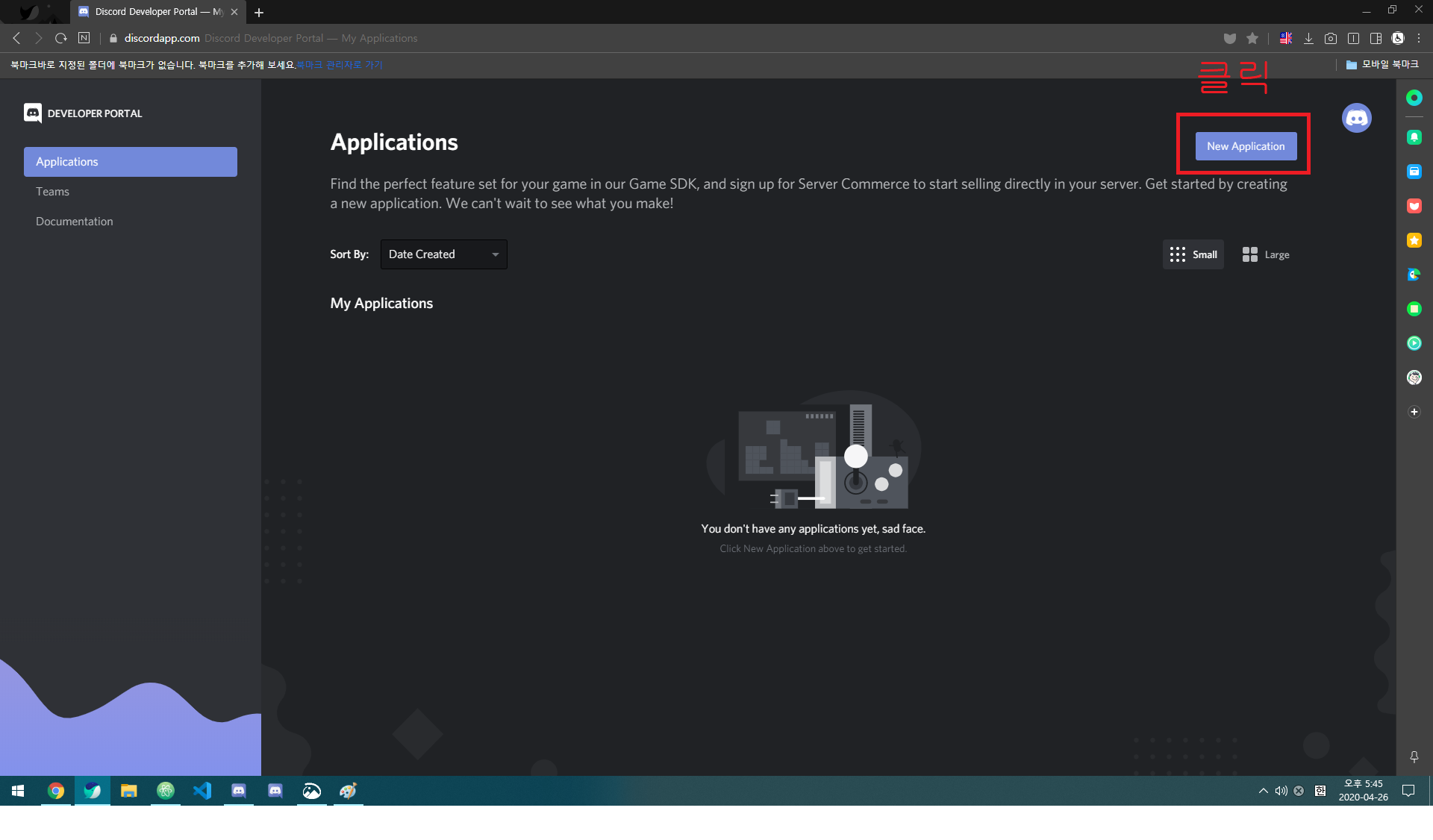The width and height of the screenshot is (1433, 840).
Task: Open the red Pocket-style sidebar panel
Action: 1414,206
